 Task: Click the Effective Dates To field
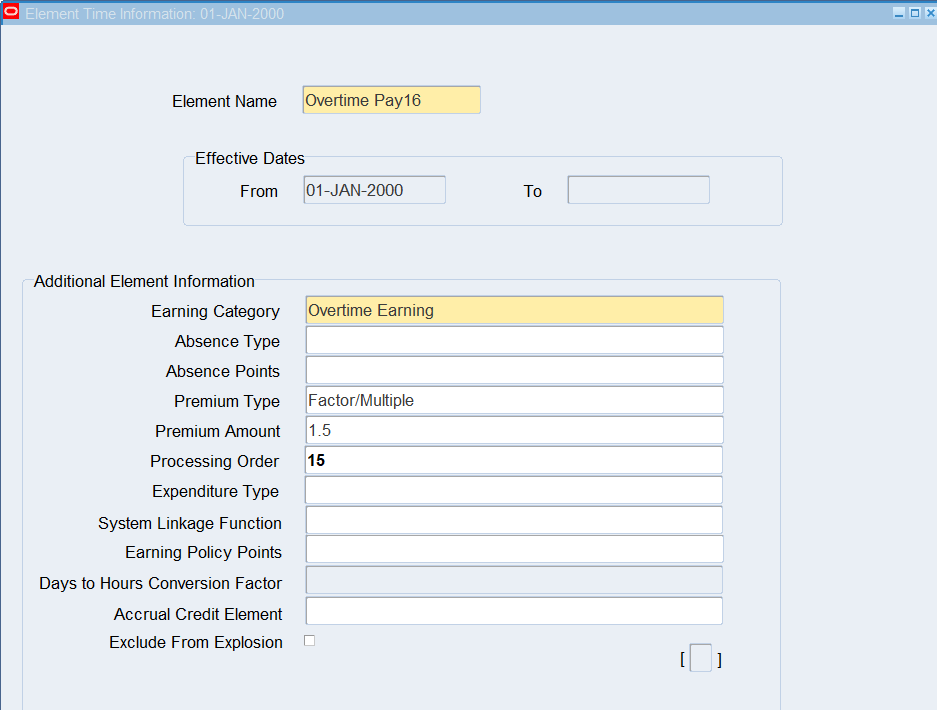click(638, 190)
